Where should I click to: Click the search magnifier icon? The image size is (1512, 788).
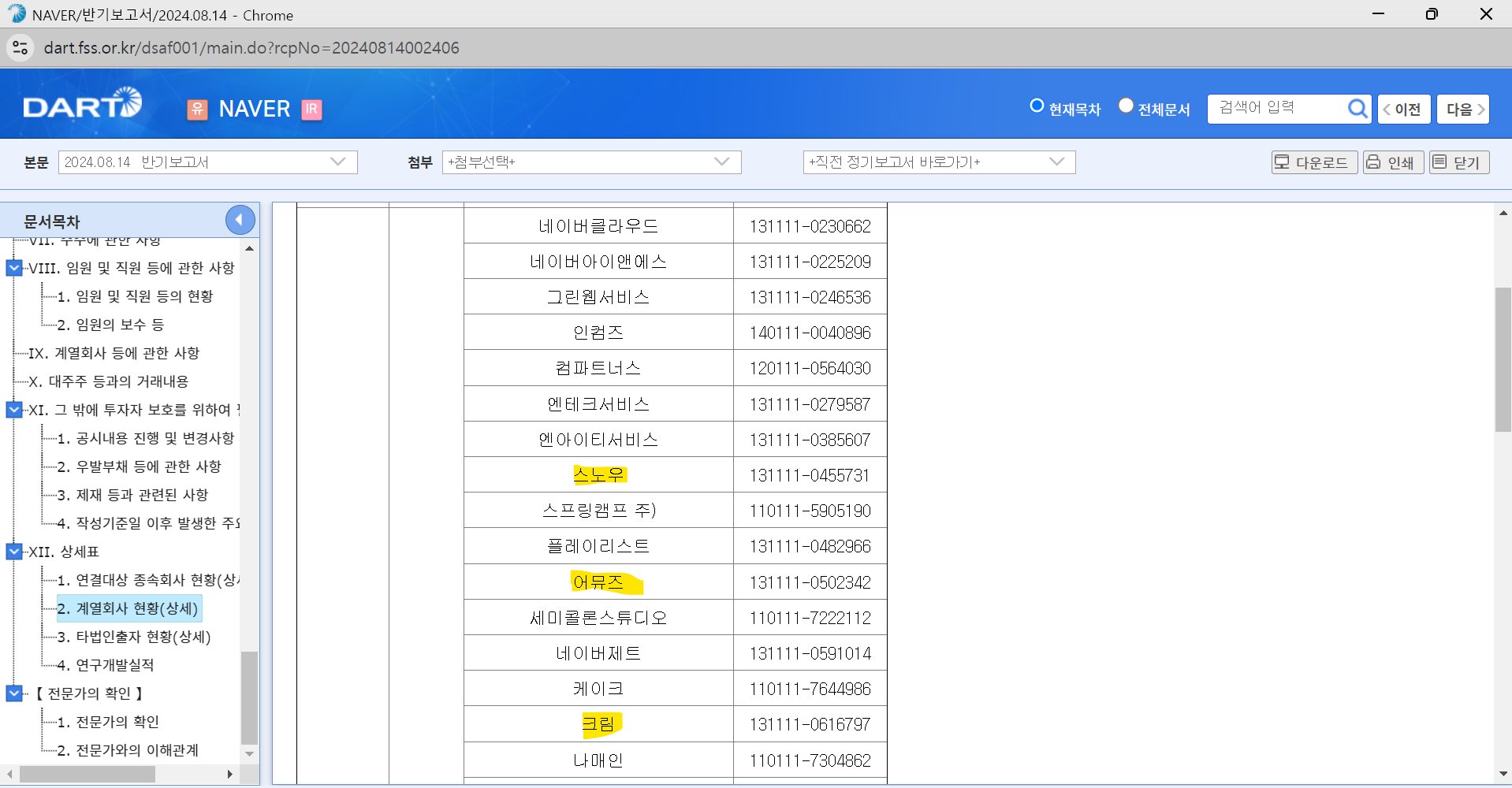[1357, 109]
